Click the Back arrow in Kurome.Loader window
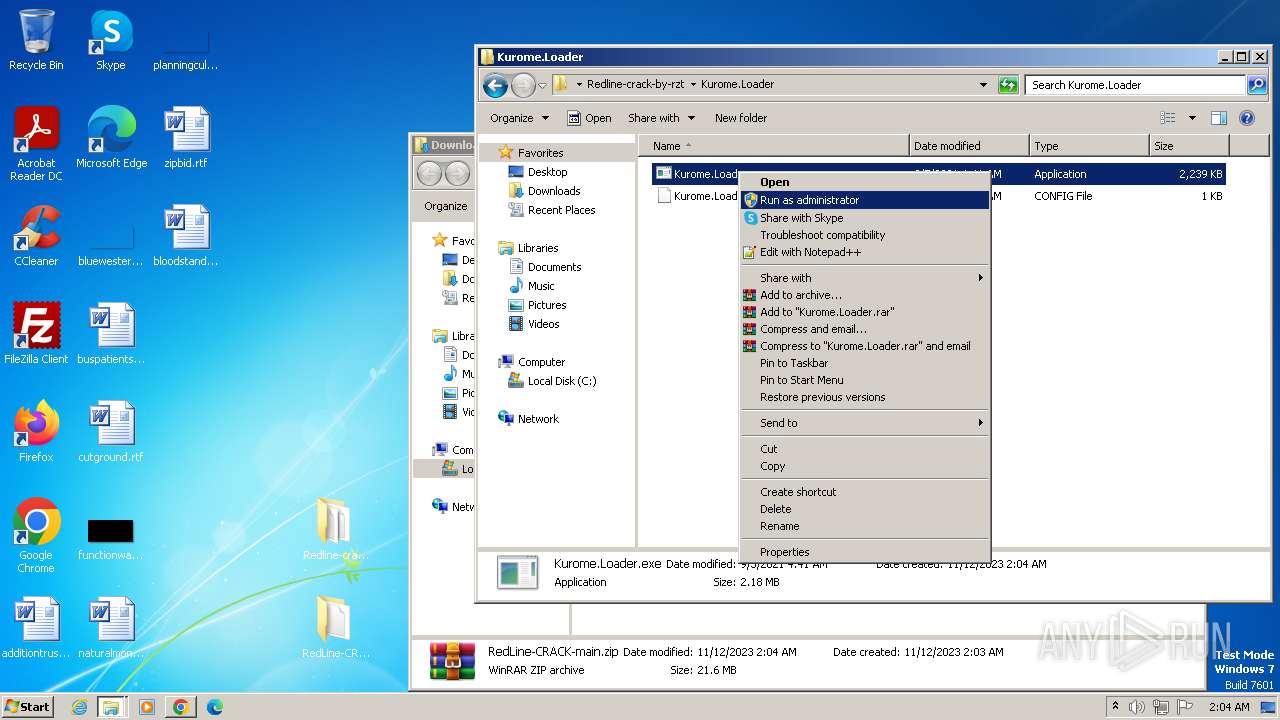This screenshot has height=720, width=1280. coord(495,85)
